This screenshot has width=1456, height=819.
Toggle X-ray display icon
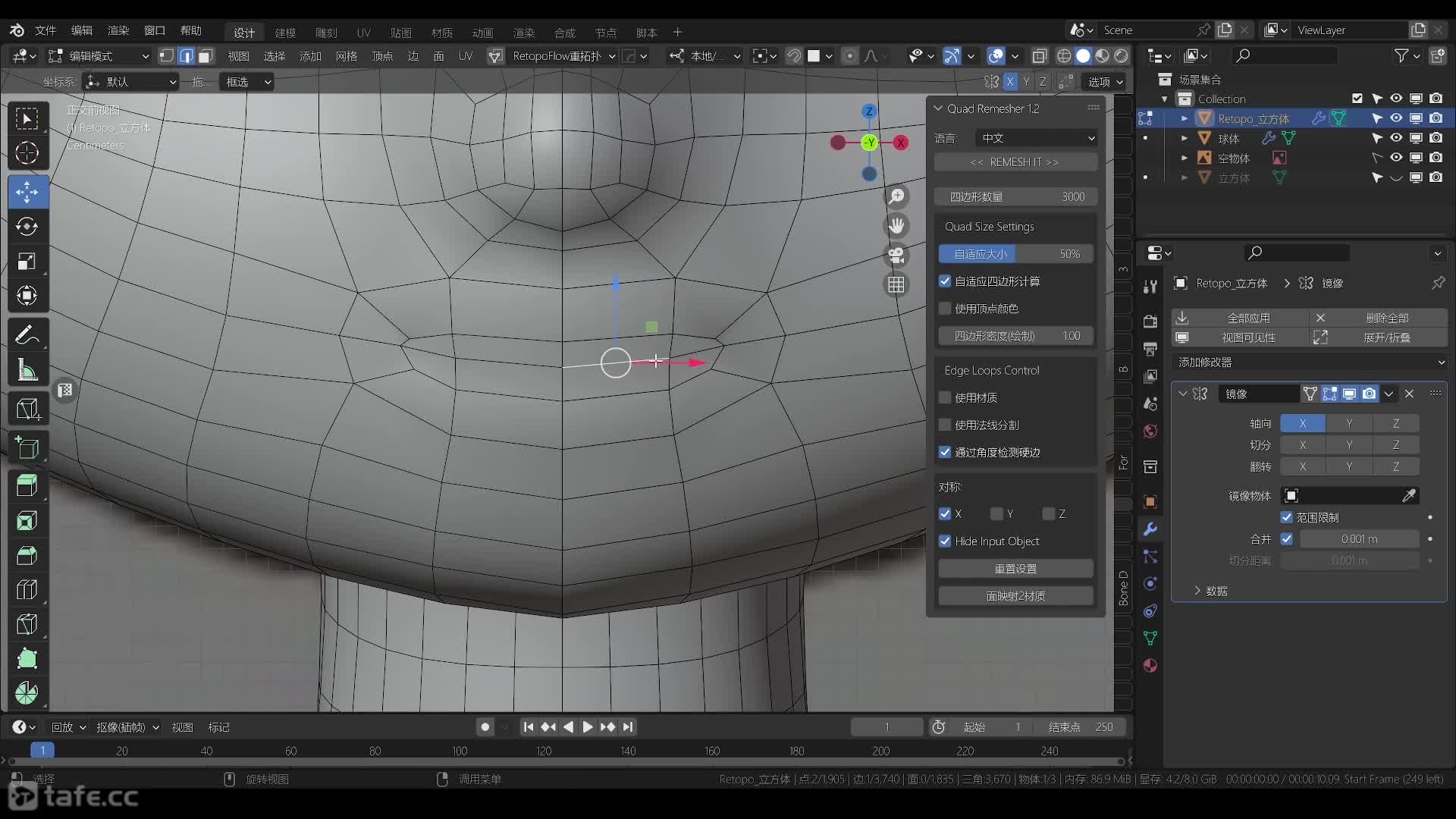[1040, 56]
